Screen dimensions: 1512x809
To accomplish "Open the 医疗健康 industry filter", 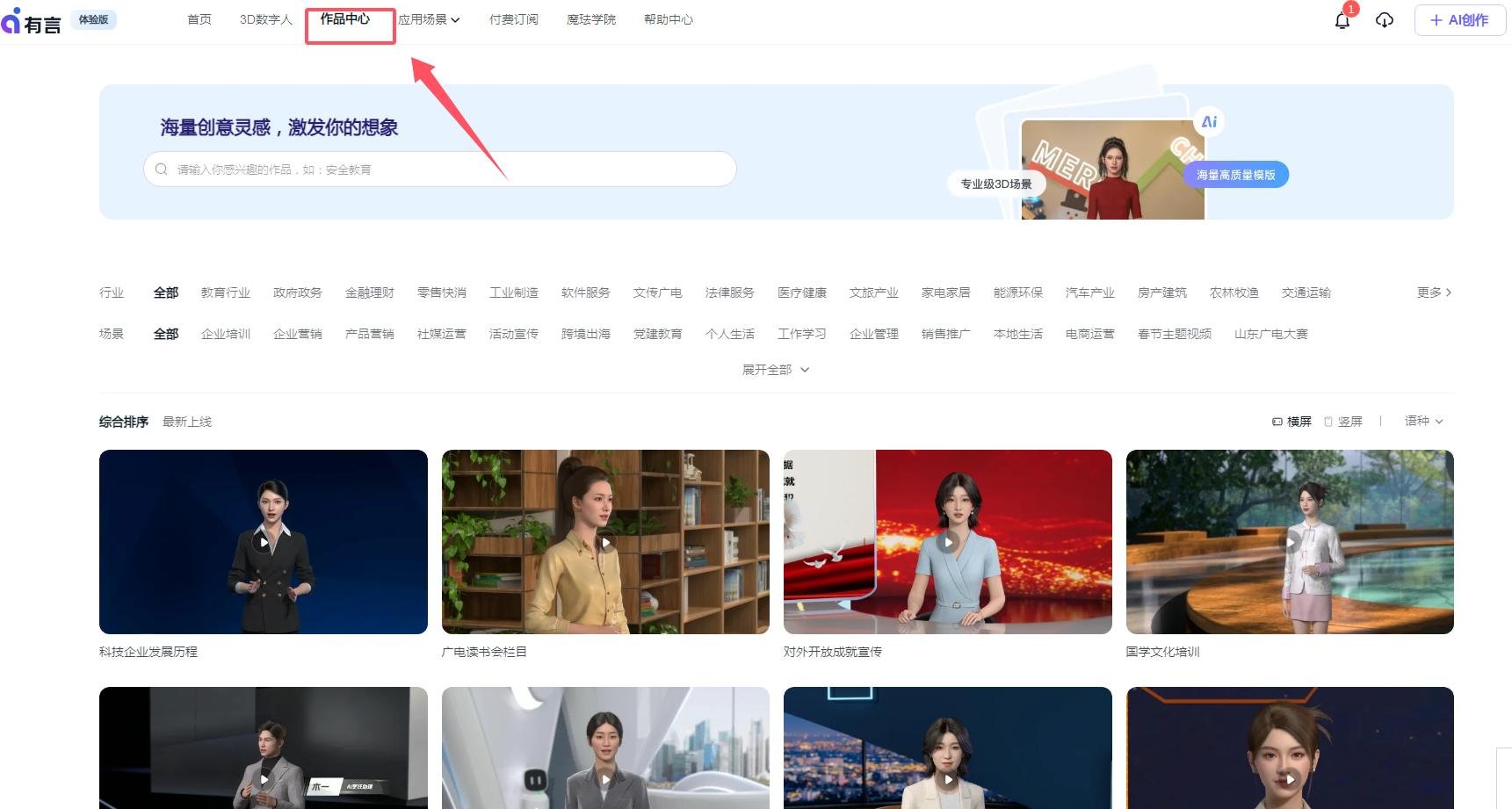I will (801, 293).
